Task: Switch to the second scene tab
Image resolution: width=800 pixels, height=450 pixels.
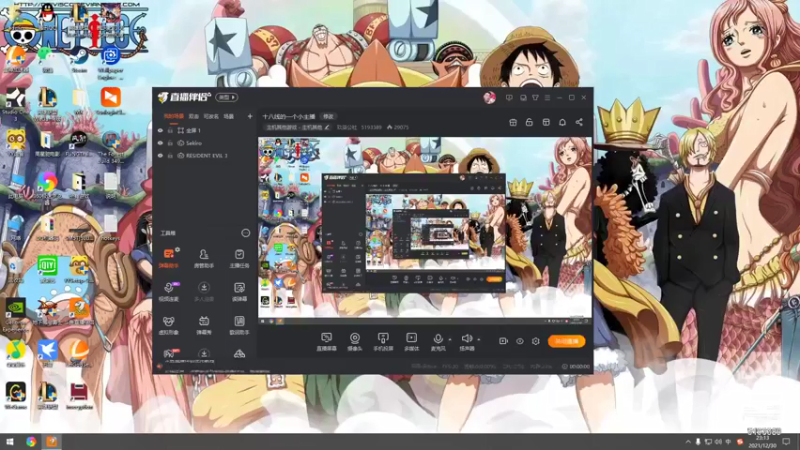Action: pyautogui.click(x=194, y=116)
